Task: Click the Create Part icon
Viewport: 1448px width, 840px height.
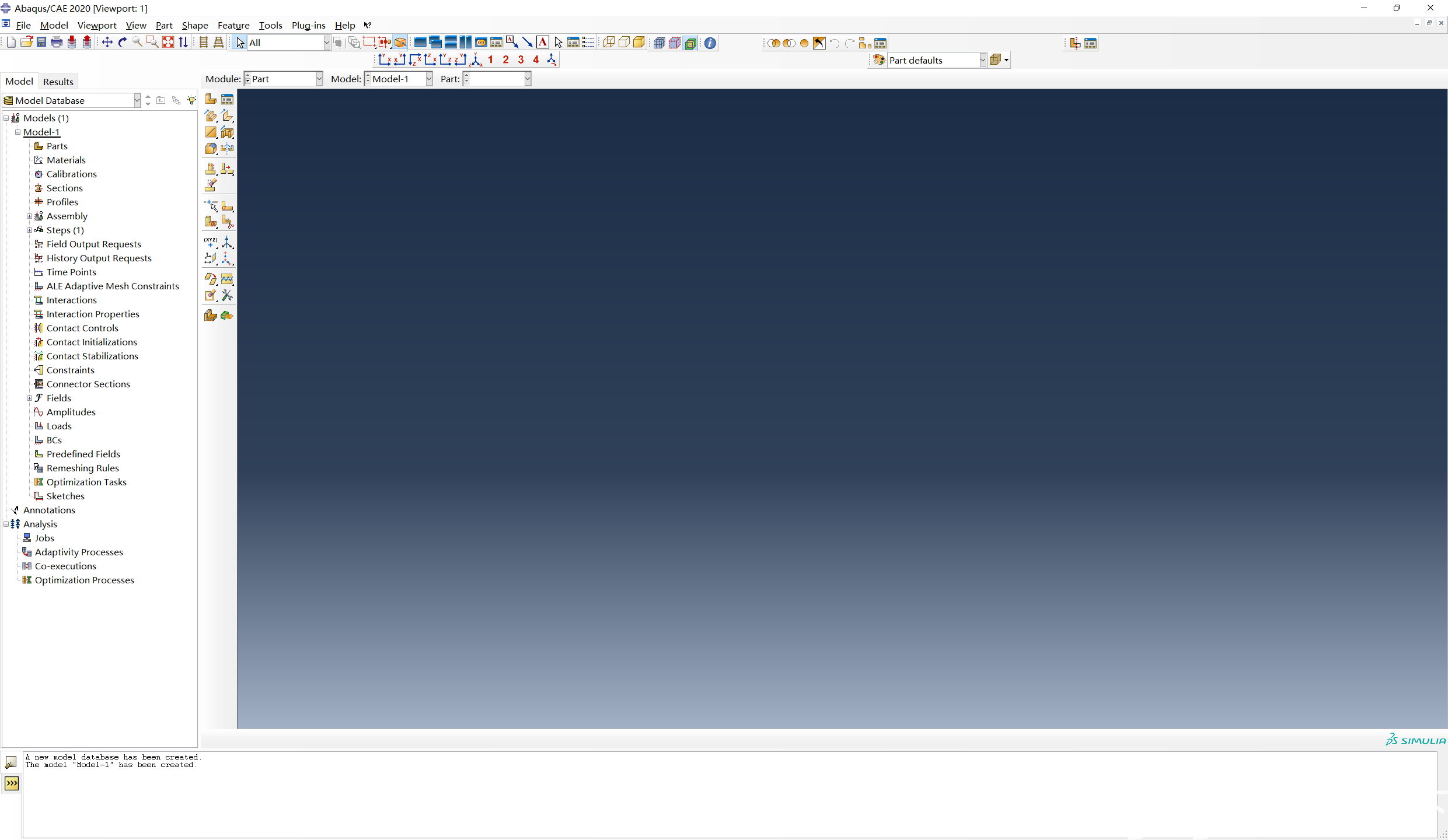Action: [x=211, y=99]
